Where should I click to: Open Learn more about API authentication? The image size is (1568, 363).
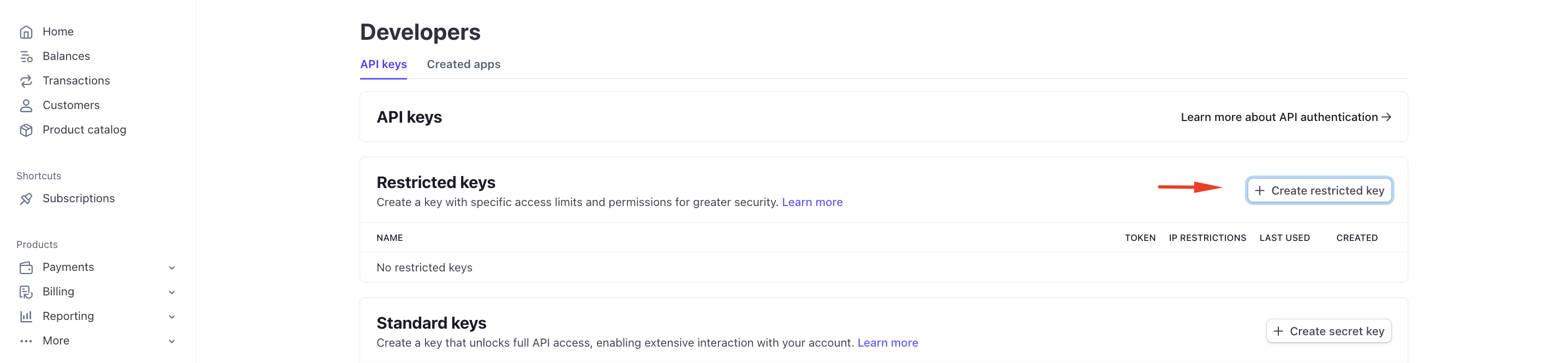[x=1285, y=117]
